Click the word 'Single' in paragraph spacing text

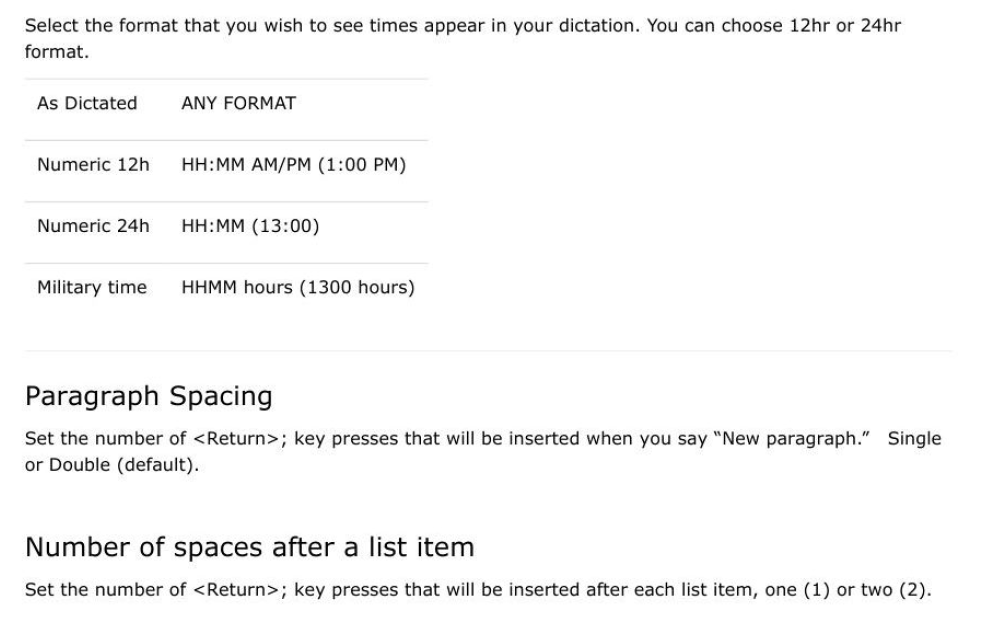pyautogui.click(x=914, y=439)
